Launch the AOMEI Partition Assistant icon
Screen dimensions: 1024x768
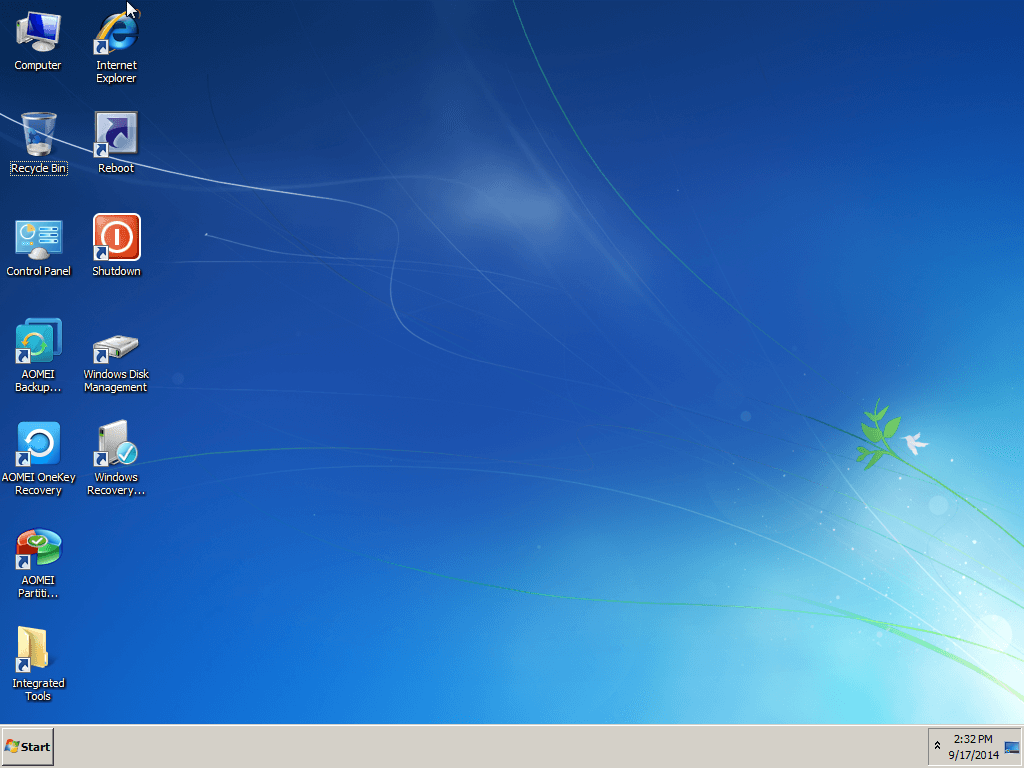tap(38, 563)
